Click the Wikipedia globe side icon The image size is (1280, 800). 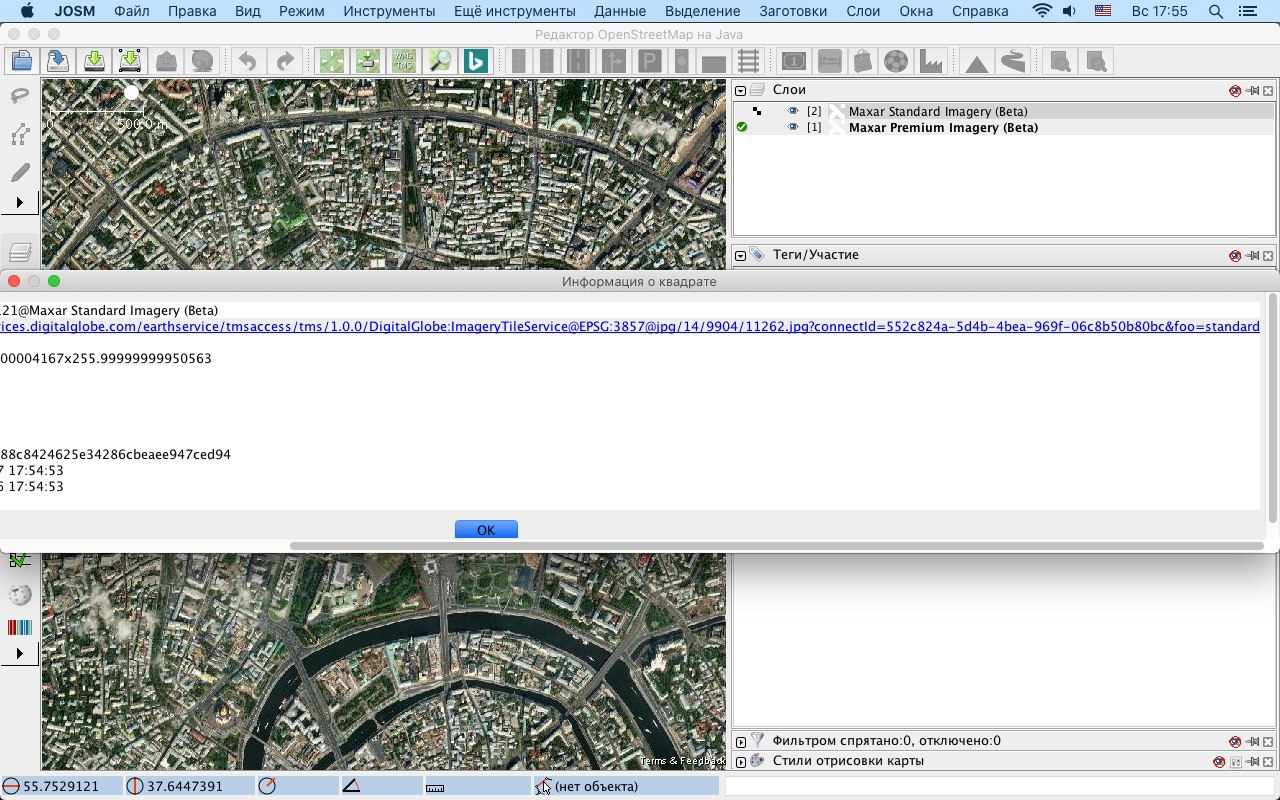20,595
